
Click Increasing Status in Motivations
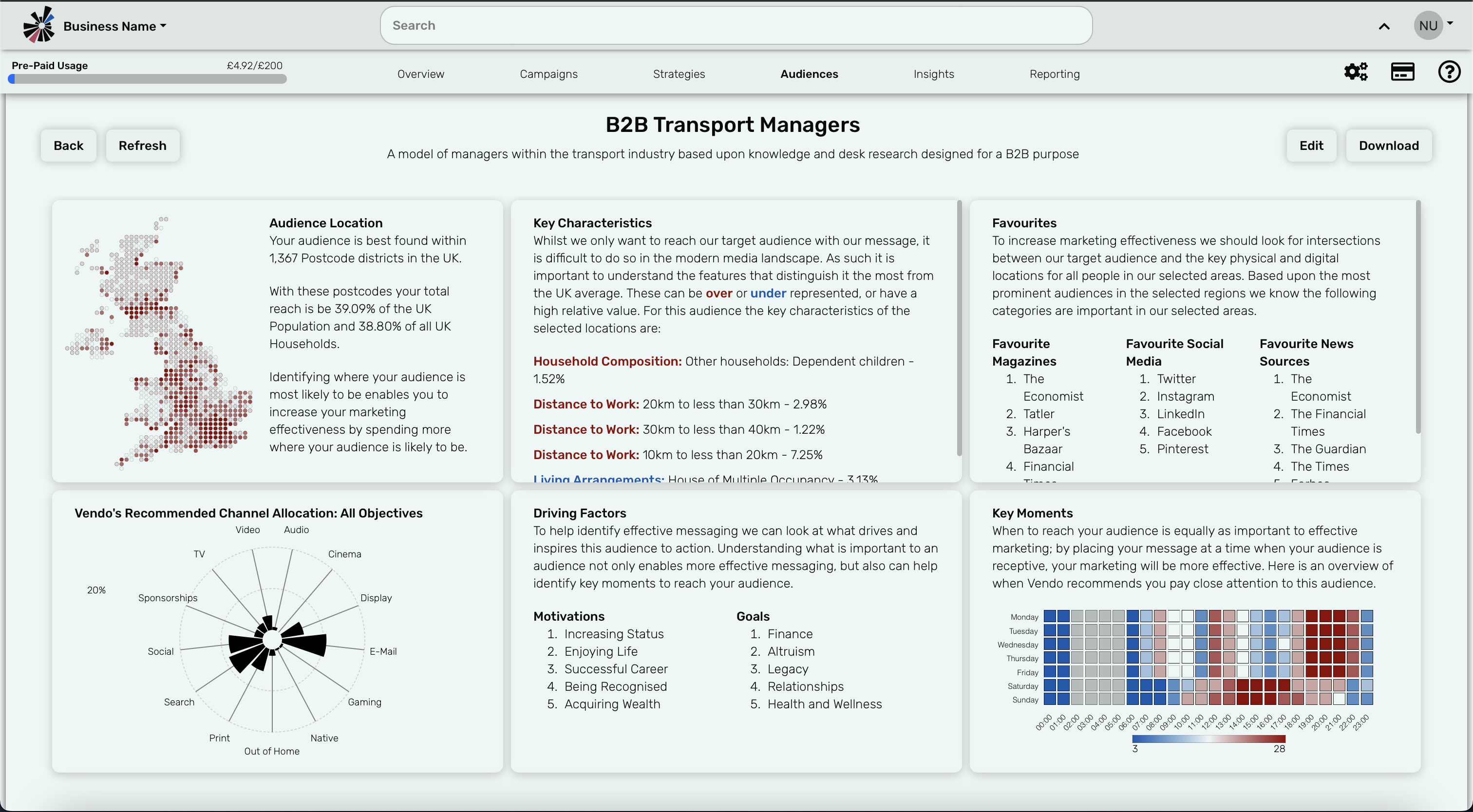(x=614, y=634)
